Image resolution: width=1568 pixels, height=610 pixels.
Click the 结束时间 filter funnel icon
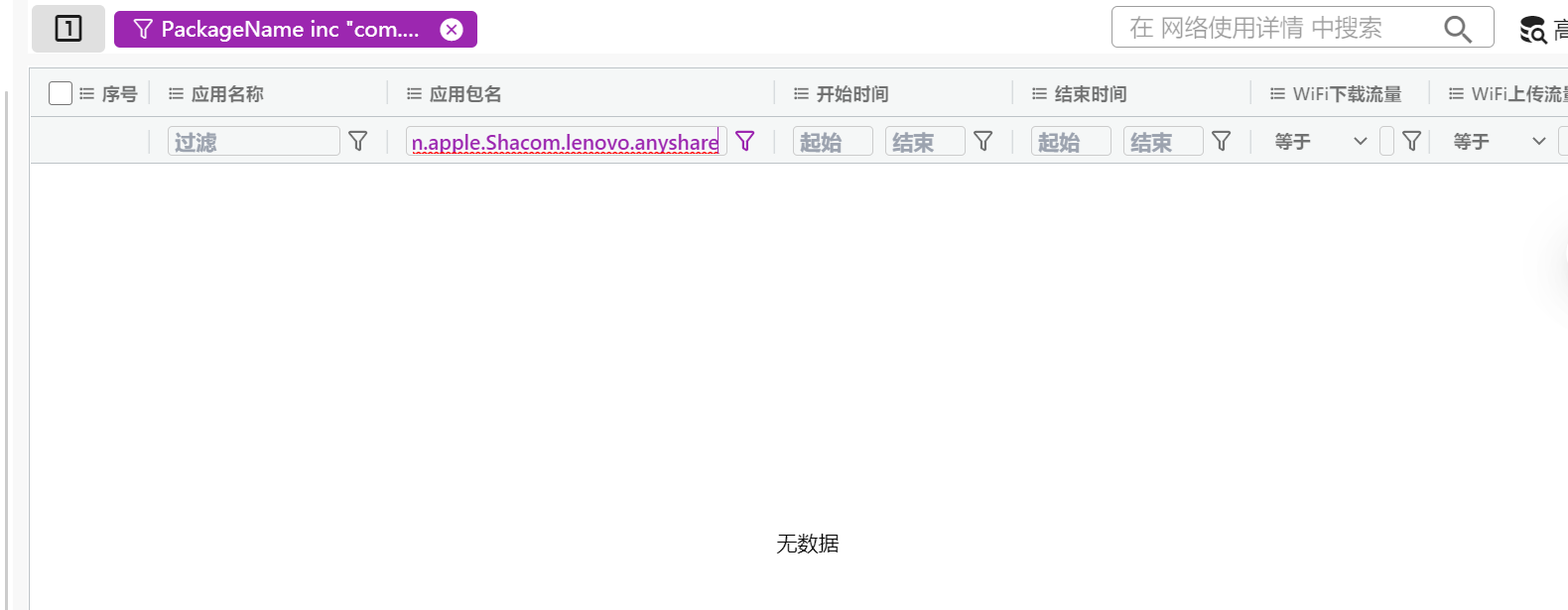point(1222,142)
